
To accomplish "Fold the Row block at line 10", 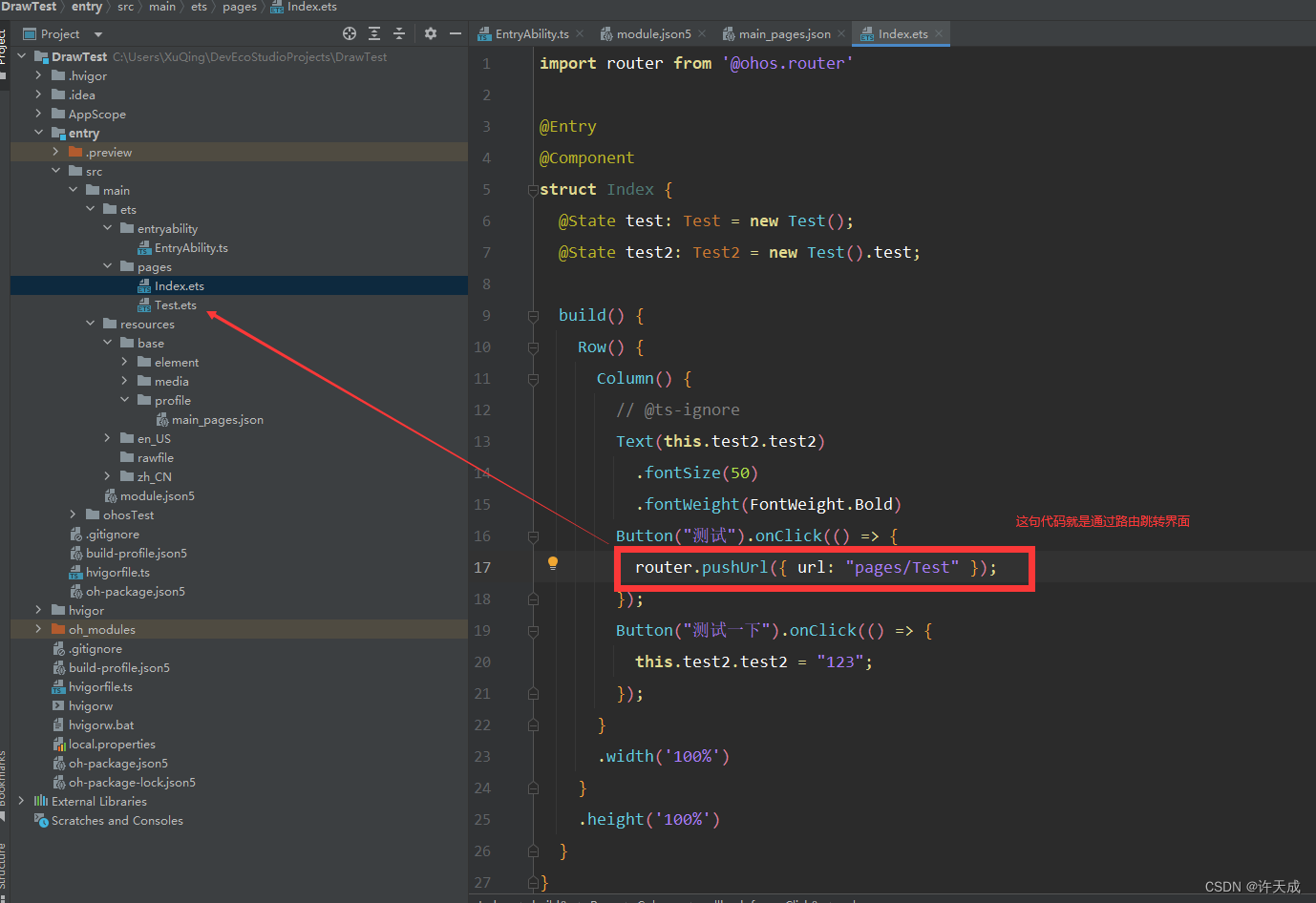I will pyautogui.click(x=533, y=347).
